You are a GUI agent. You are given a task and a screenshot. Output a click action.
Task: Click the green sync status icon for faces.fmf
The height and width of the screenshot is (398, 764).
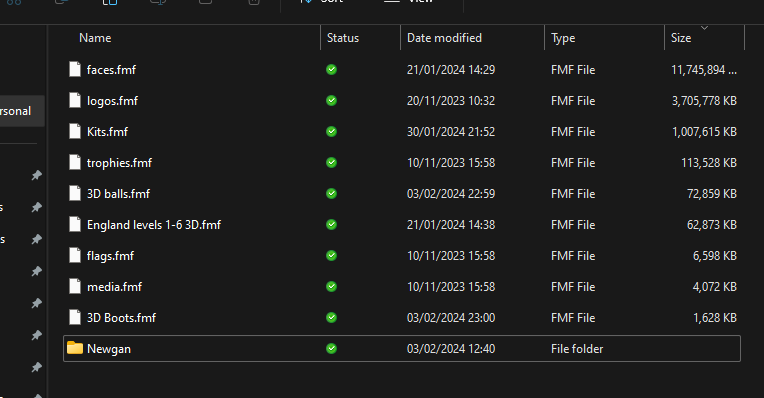pos(331,70)
